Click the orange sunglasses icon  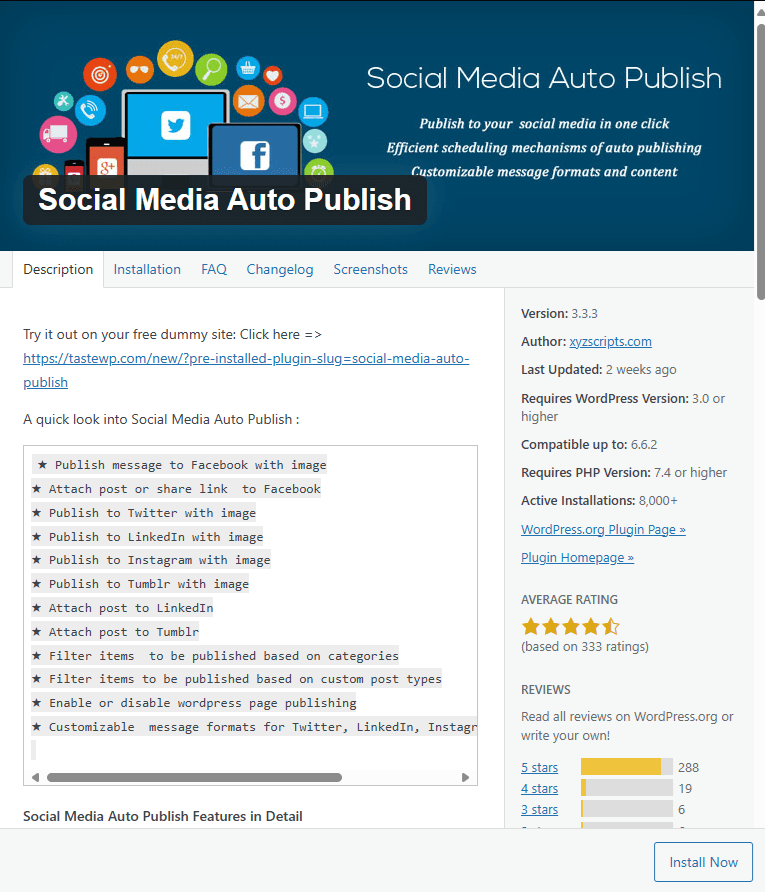pos(139,69)
